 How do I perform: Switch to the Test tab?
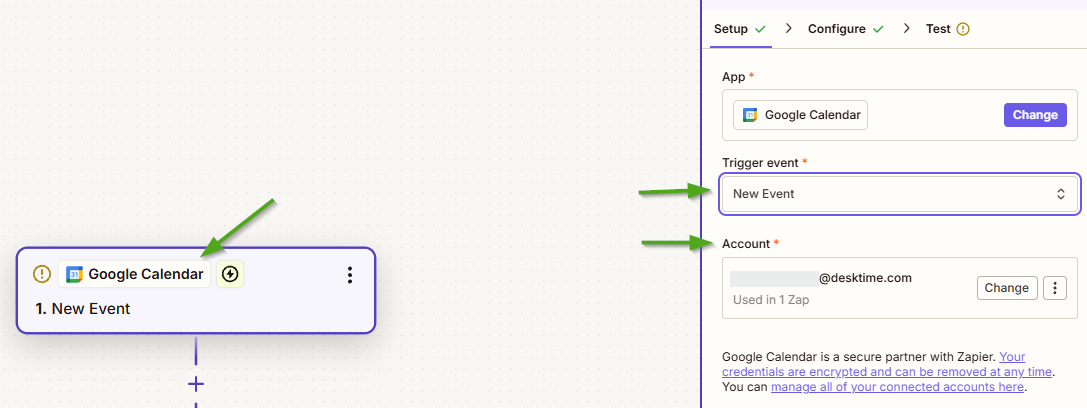click(937, 29)
